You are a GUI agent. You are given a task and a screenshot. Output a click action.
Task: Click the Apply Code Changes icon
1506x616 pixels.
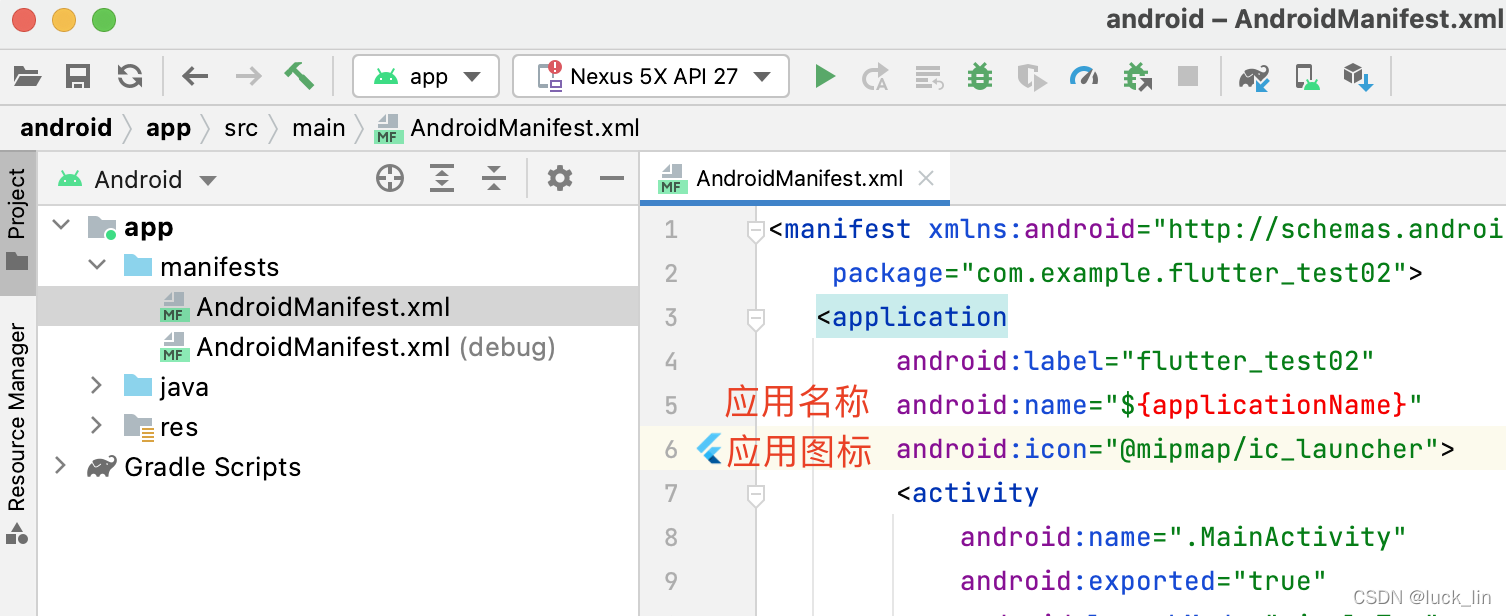(x=929, y=77)
